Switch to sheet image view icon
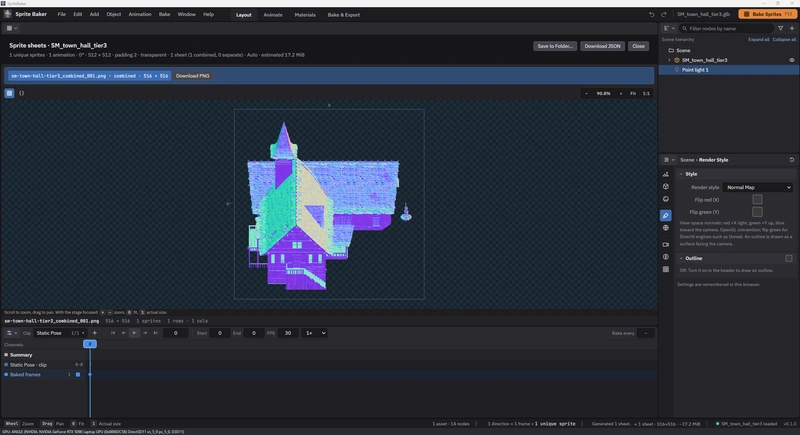The height and width of the screenshot is (435, 800). click(9, 93)
